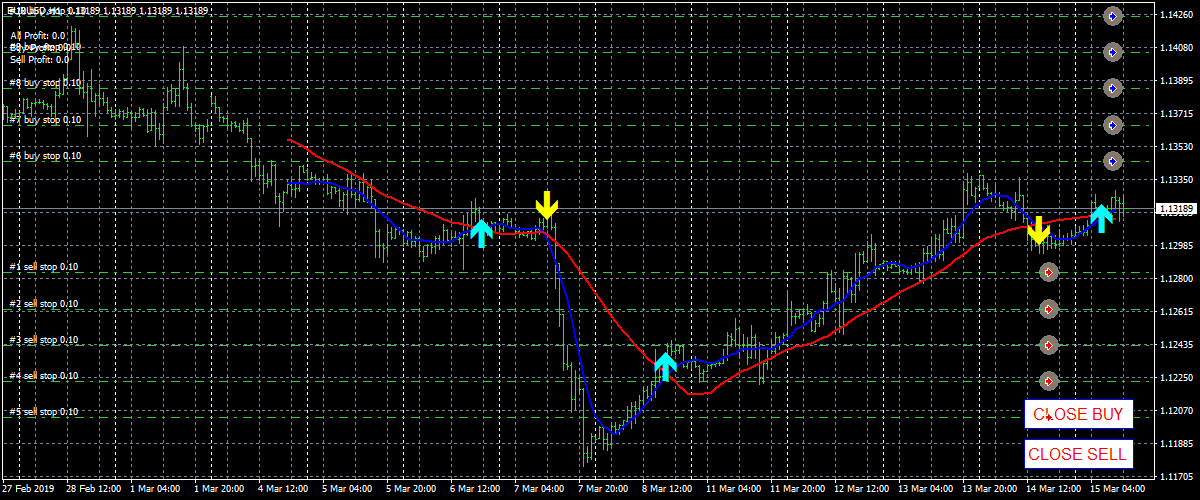Image resolution: width=1200 pixels, height=500 pixels.
Task: Click red circle marker on #1 sell stop line
Action: click(x=1048, y=272)
